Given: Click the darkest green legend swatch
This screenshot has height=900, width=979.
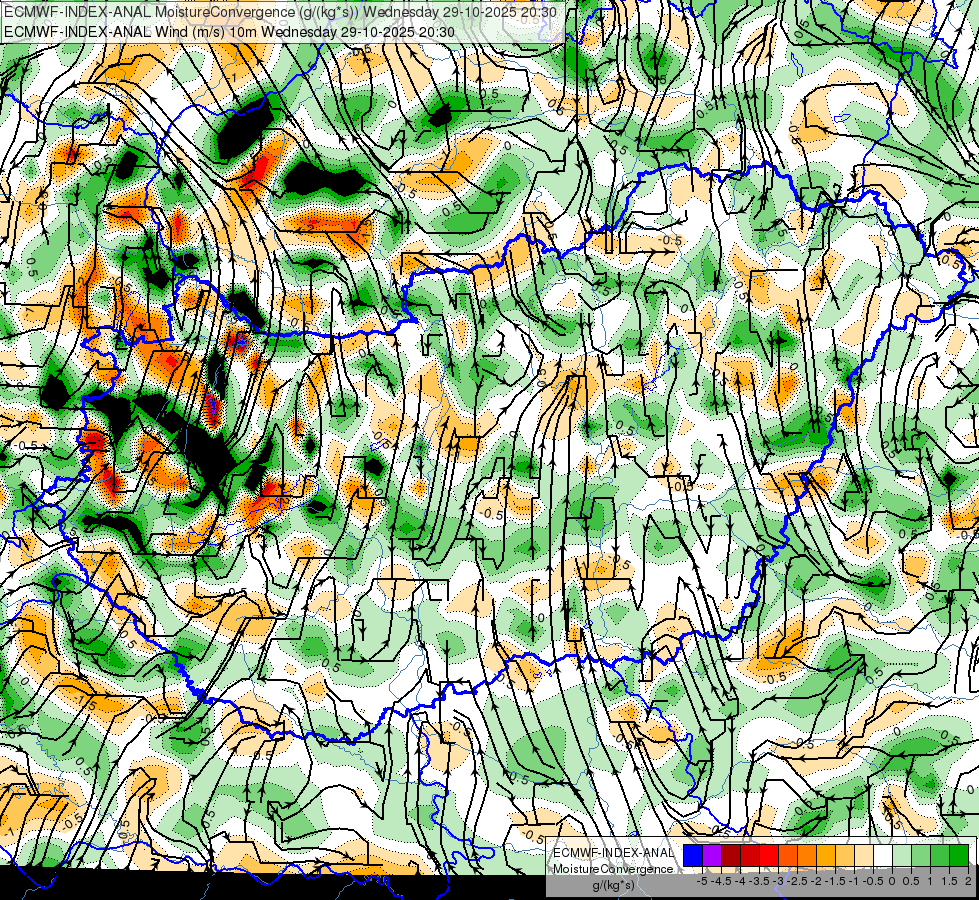Looking at the screenshot, I should 959,855.
